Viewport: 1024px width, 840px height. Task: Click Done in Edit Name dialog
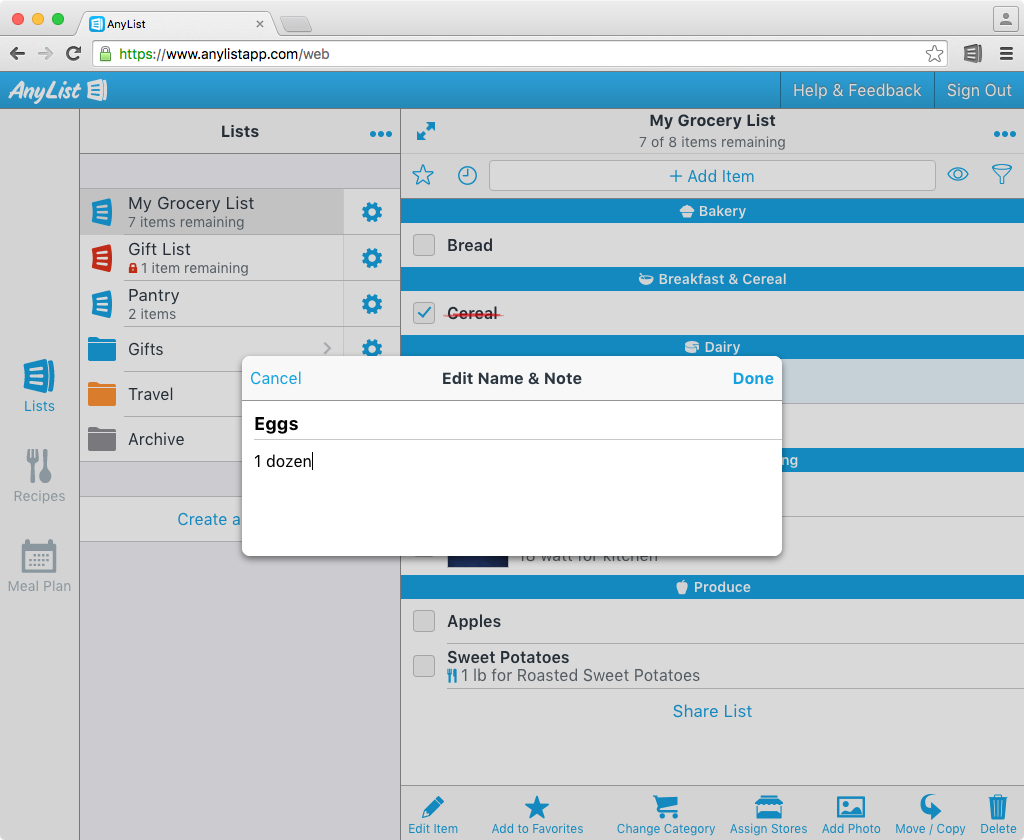tap(753, 378)
